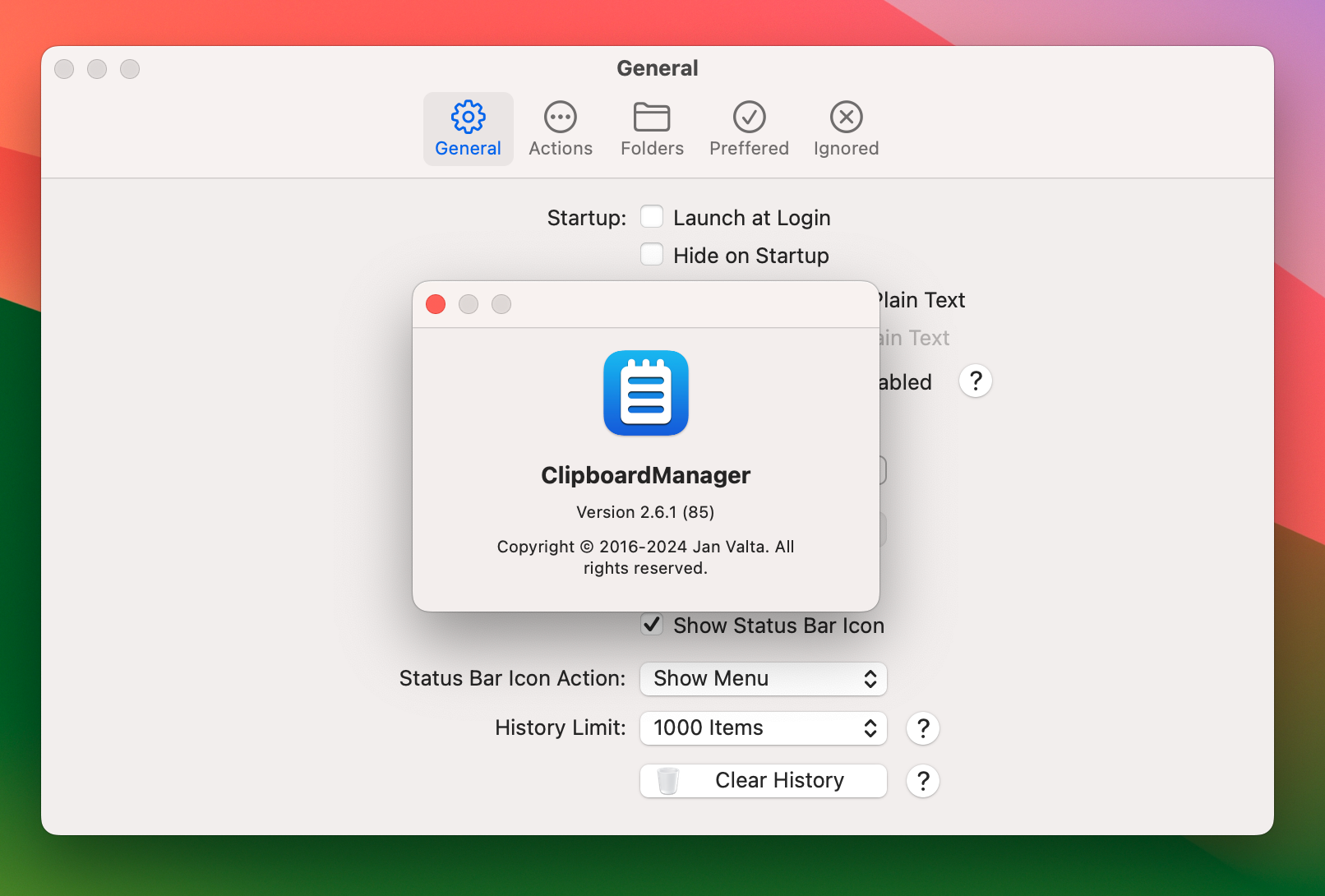
Task: Open Status Bar Icon Action dropdown
Action: 764,679
